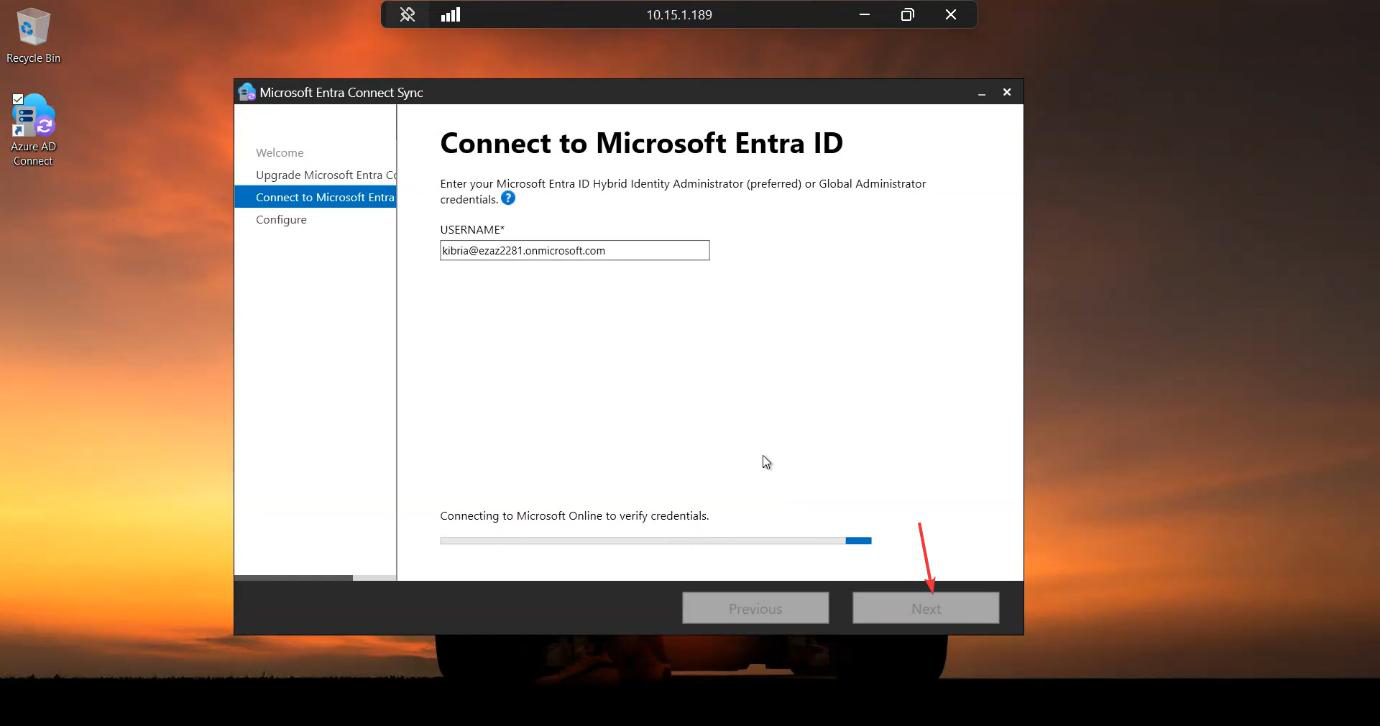
Task: Close the 10.15.1.189 remote session
Action: point(951,15)
